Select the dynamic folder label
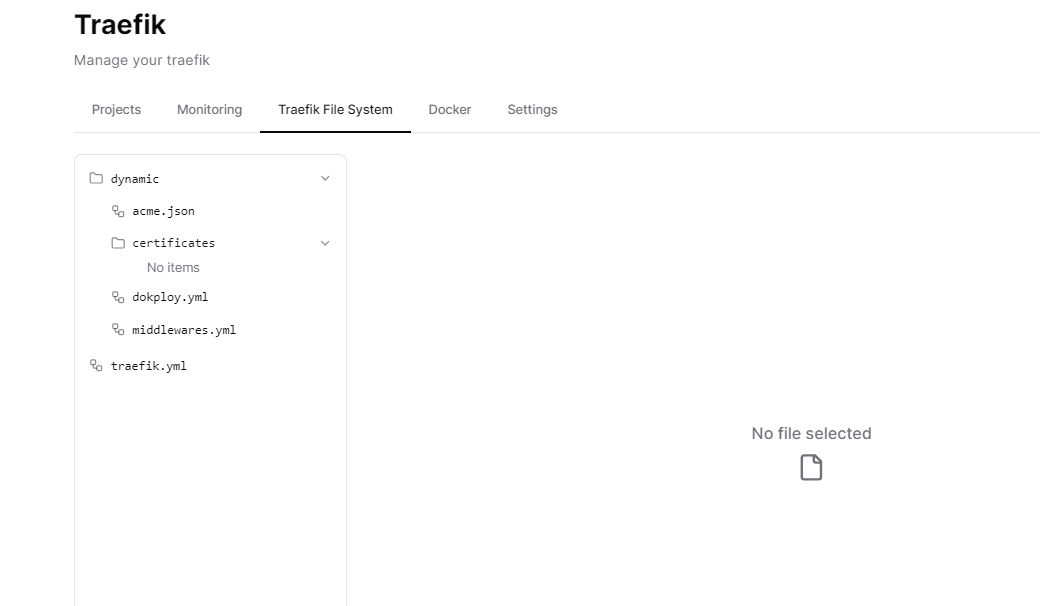Image resolution: width=1040 pixels, height=606 pixels. pyautogui.click(x=135, y=179)
